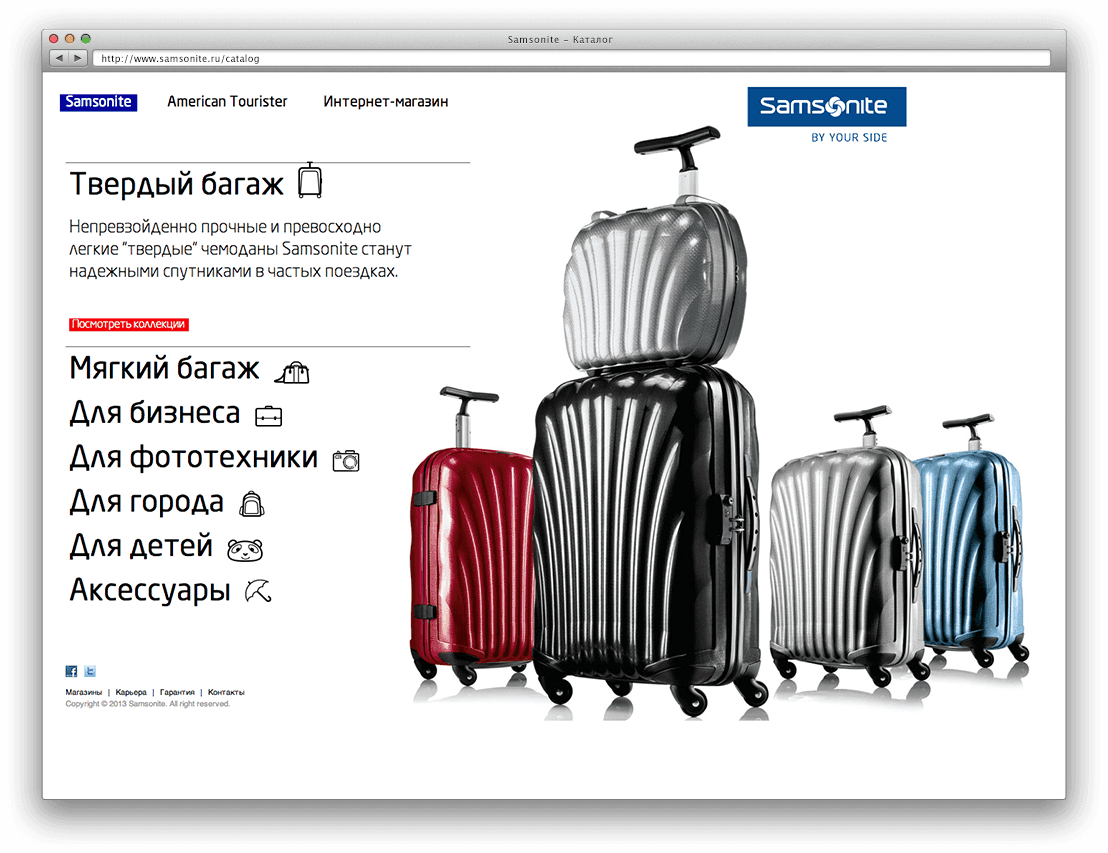Select the Samsonite tab in top navigation

point(98,102)
